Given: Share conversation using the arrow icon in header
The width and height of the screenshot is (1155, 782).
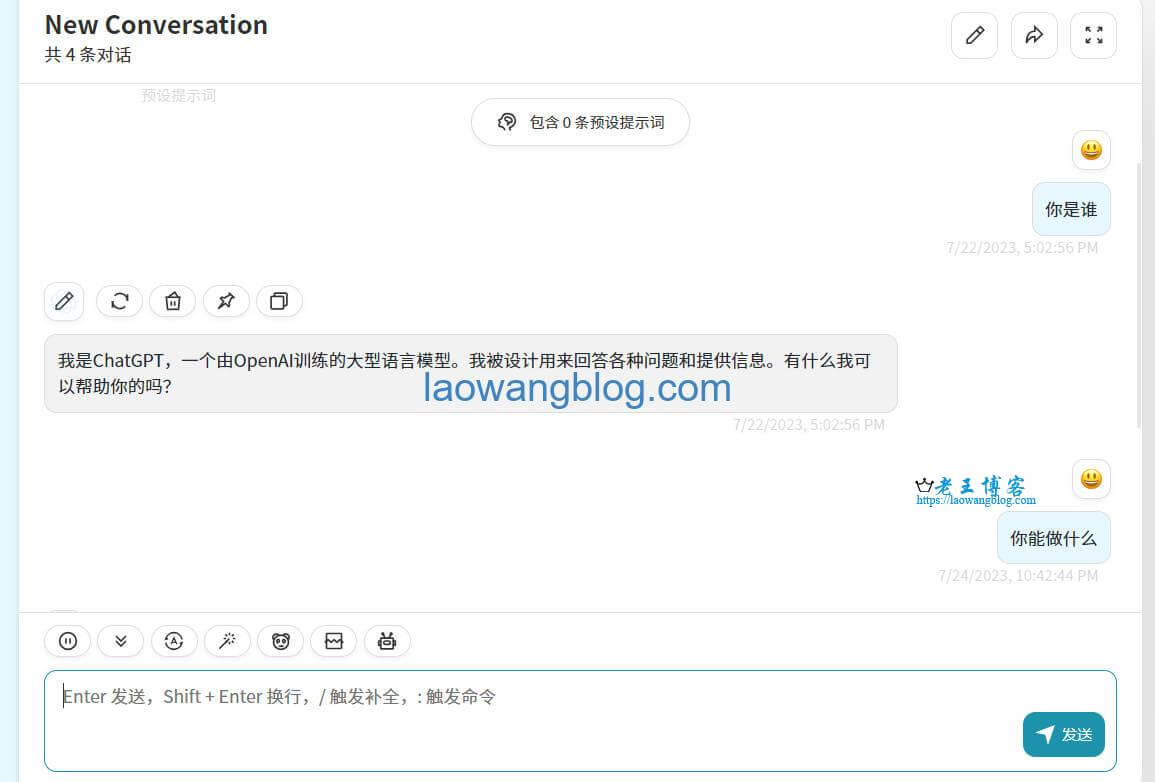Looking at the screenshot, I should [x=1034, y=35].
